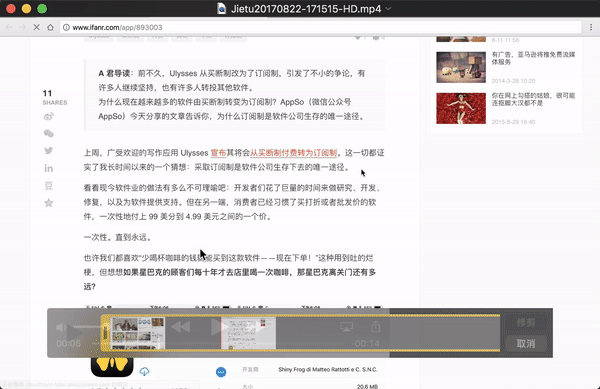
Task: View site info icon in address bar
Action: (66, 27)
